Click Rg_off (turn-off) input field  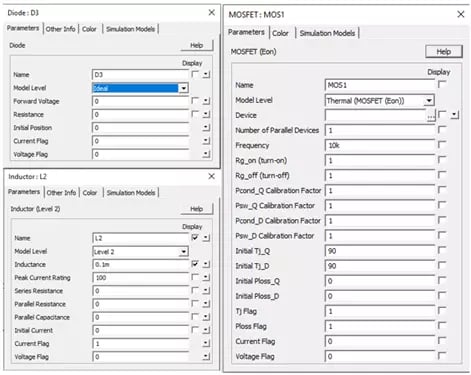(380, 176)
